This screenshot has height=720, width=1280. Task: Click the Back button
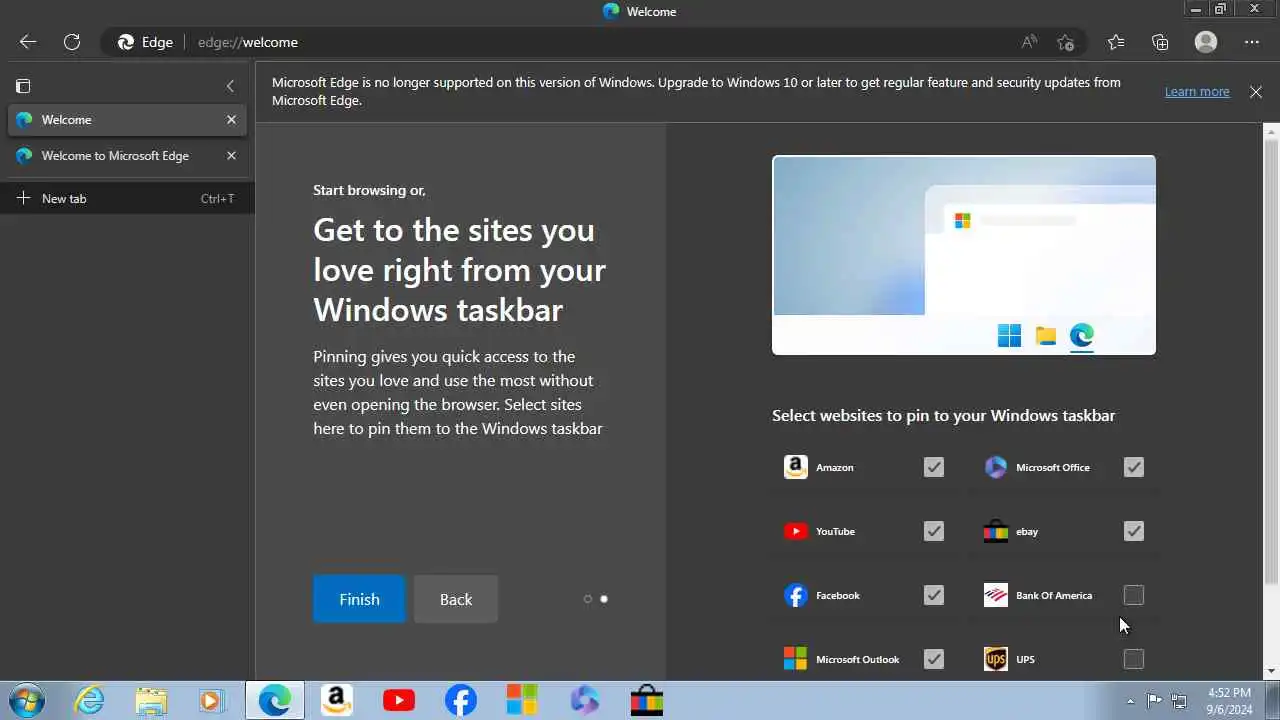point(456,599)
